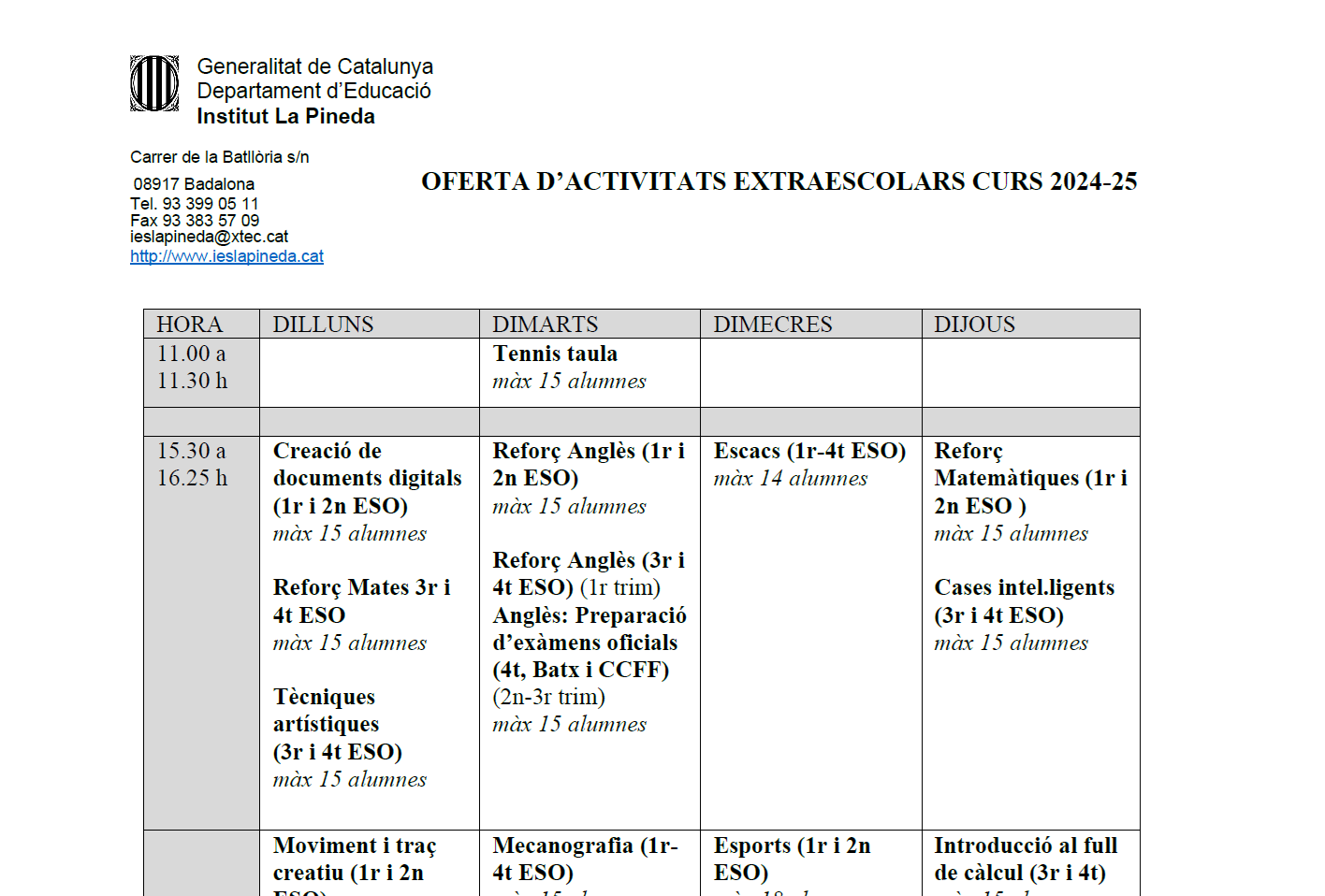Viewport: 1325px width, 896px height.
Task: Click the DILLUNS column header
Action: (323, 325)
